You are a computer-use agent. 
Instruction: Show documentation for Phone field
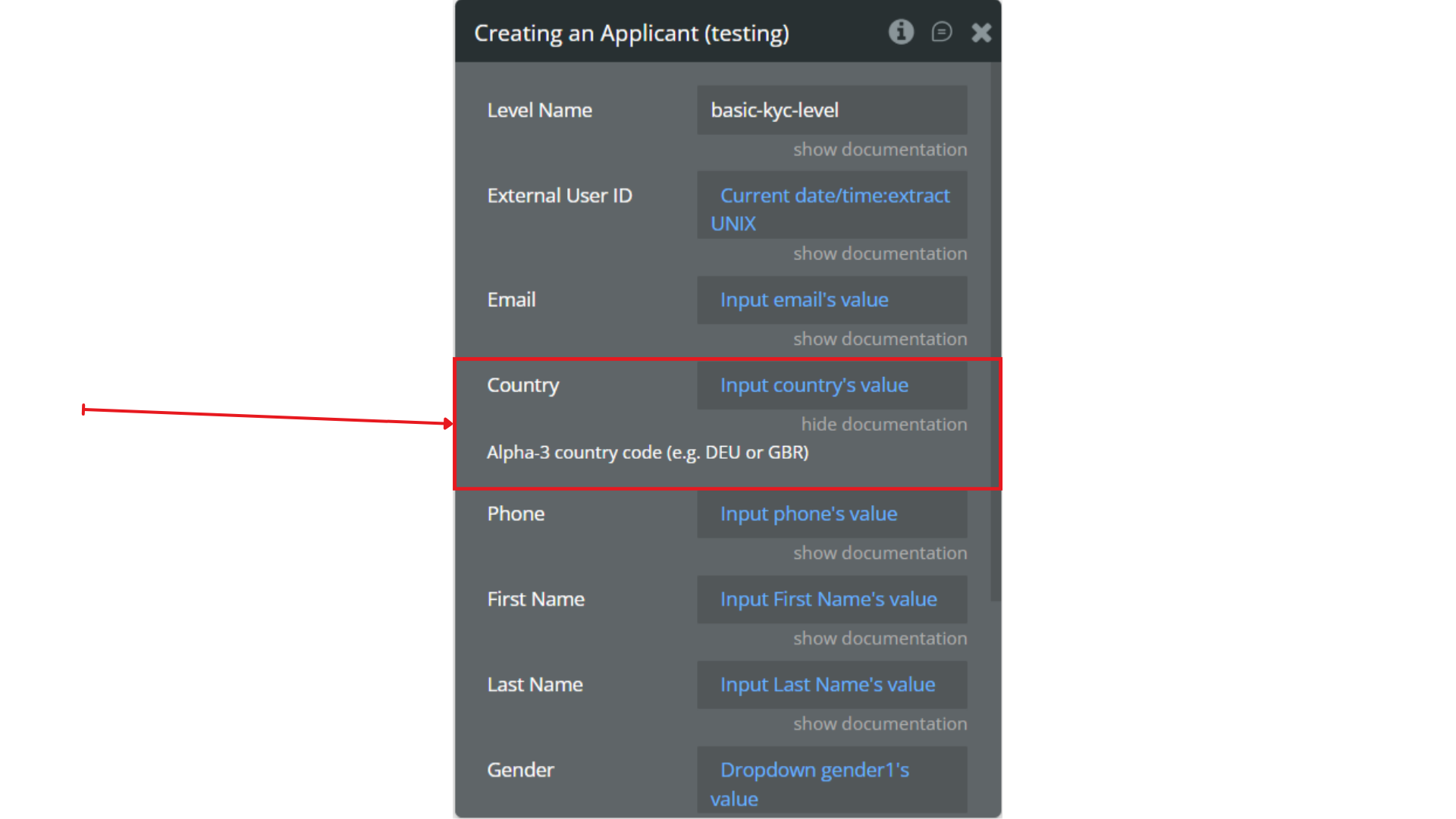[x=880, y=554]
